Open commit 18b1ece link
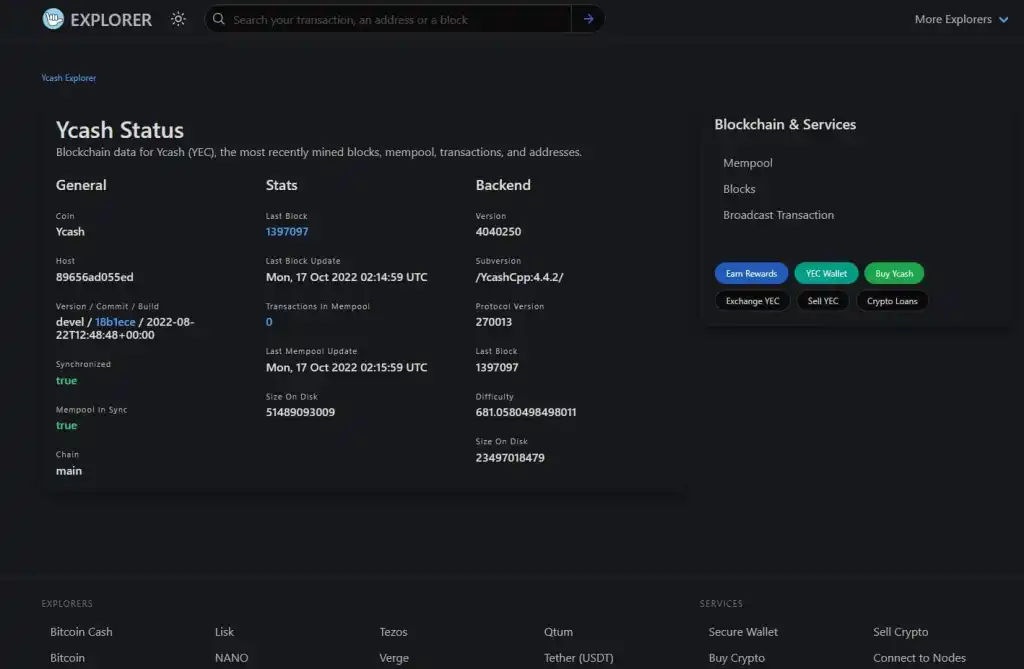Screen dimensions: 1024x669 tap(115, 322)
